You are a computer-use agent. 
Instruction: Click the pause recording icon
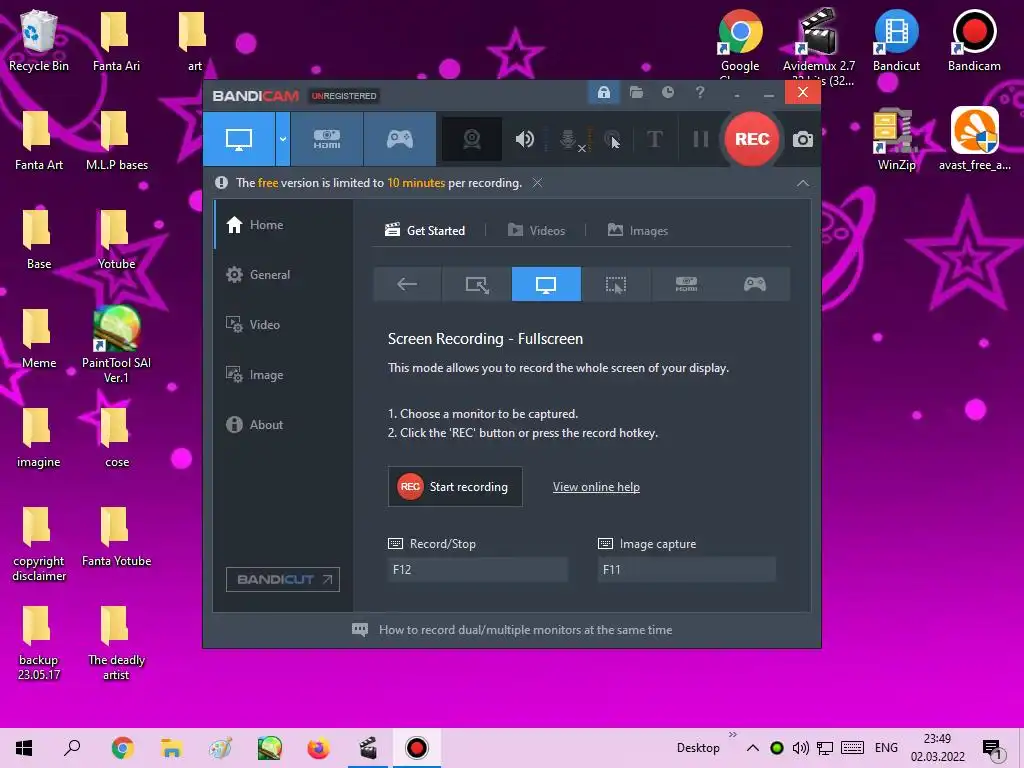tap(701, 139)
